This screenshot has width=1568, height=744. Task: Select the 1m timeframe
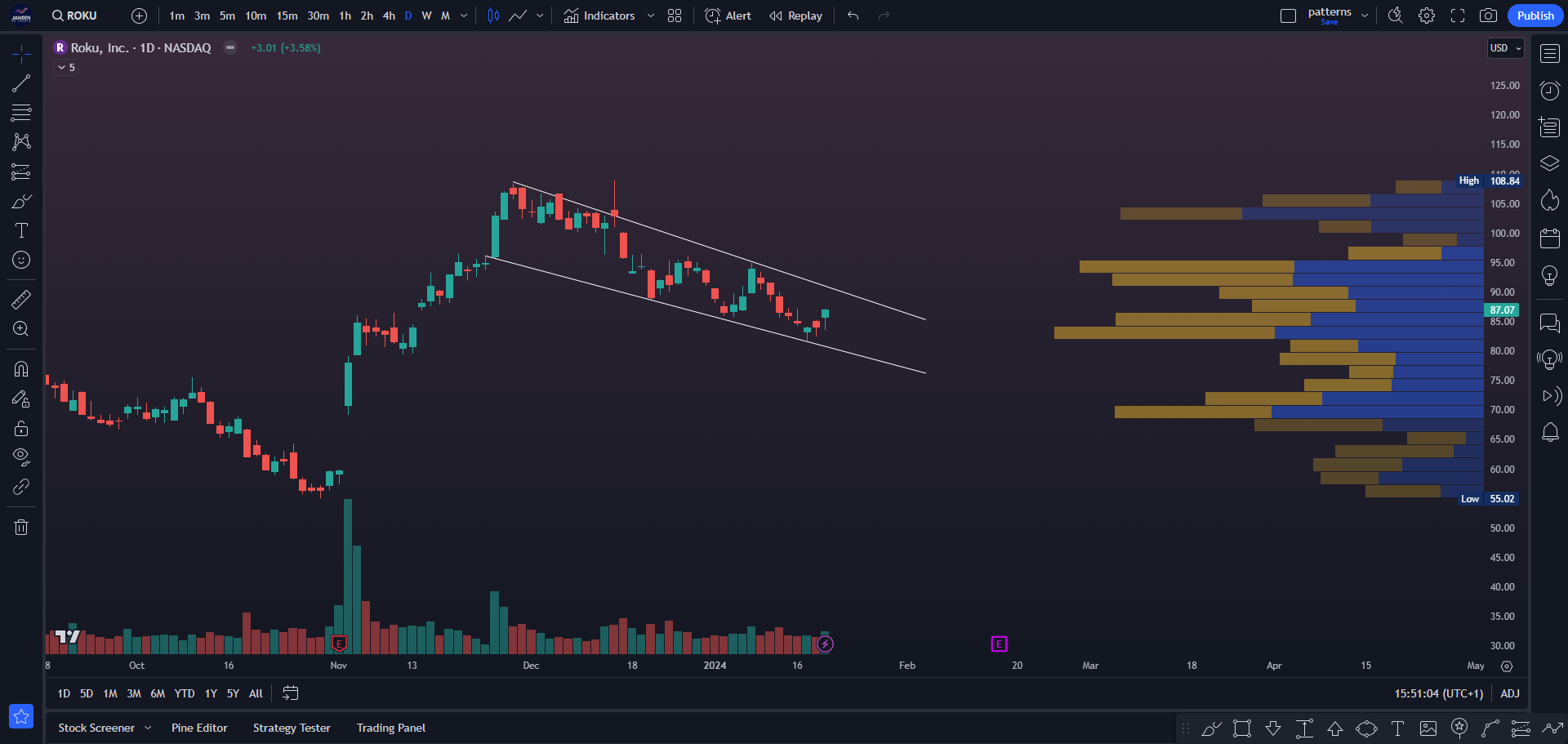point(176,16)
